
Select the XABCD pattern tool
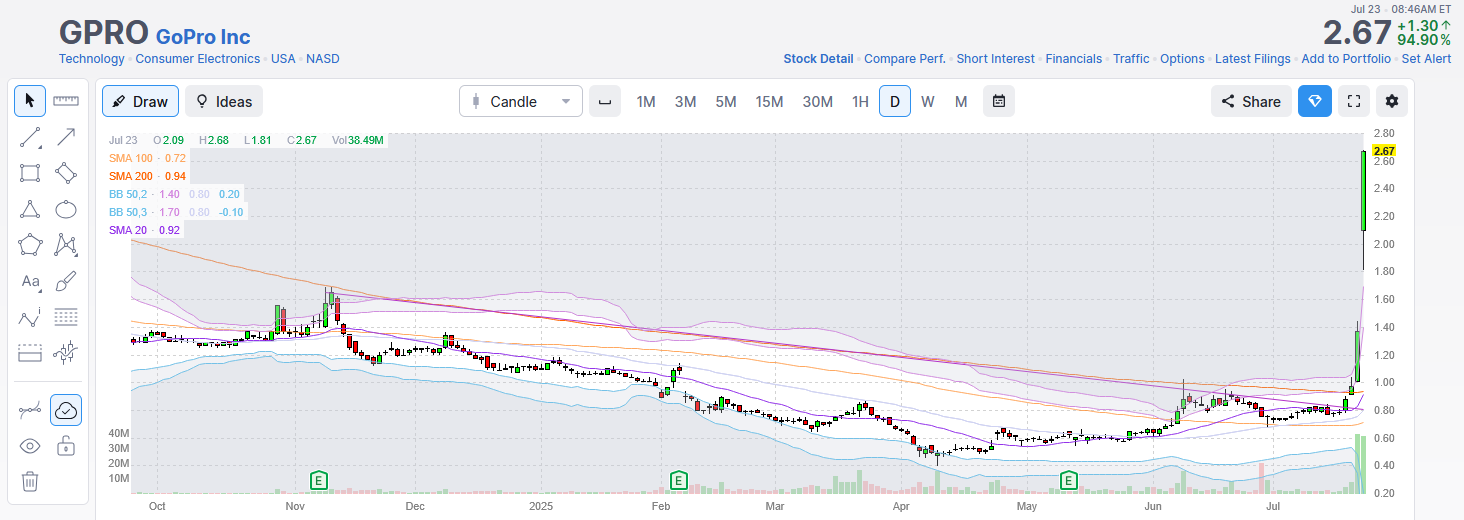point(66,245)
